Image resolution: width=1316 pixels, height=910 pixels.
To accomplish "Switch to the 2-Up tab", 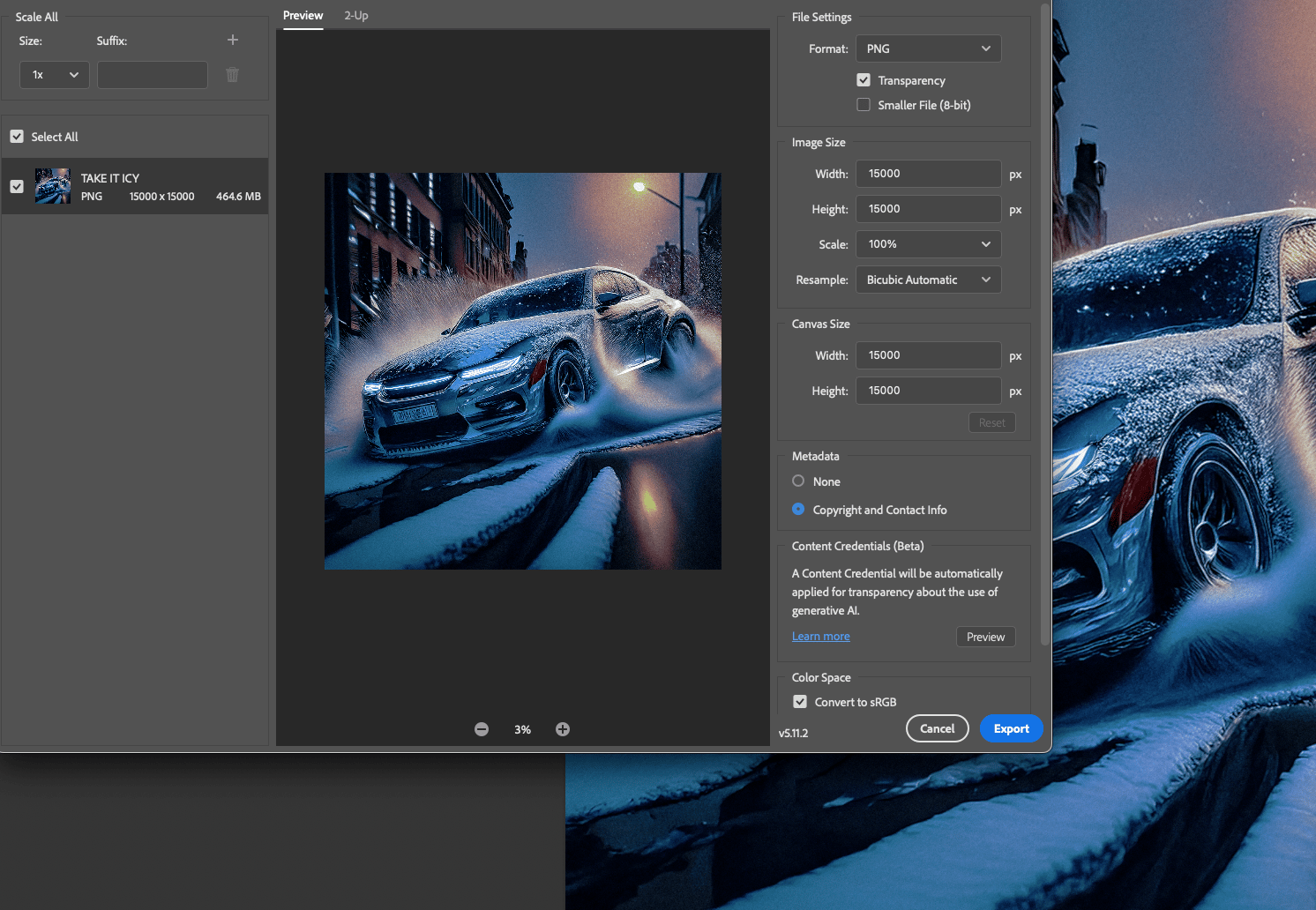I will click(356, 16).
